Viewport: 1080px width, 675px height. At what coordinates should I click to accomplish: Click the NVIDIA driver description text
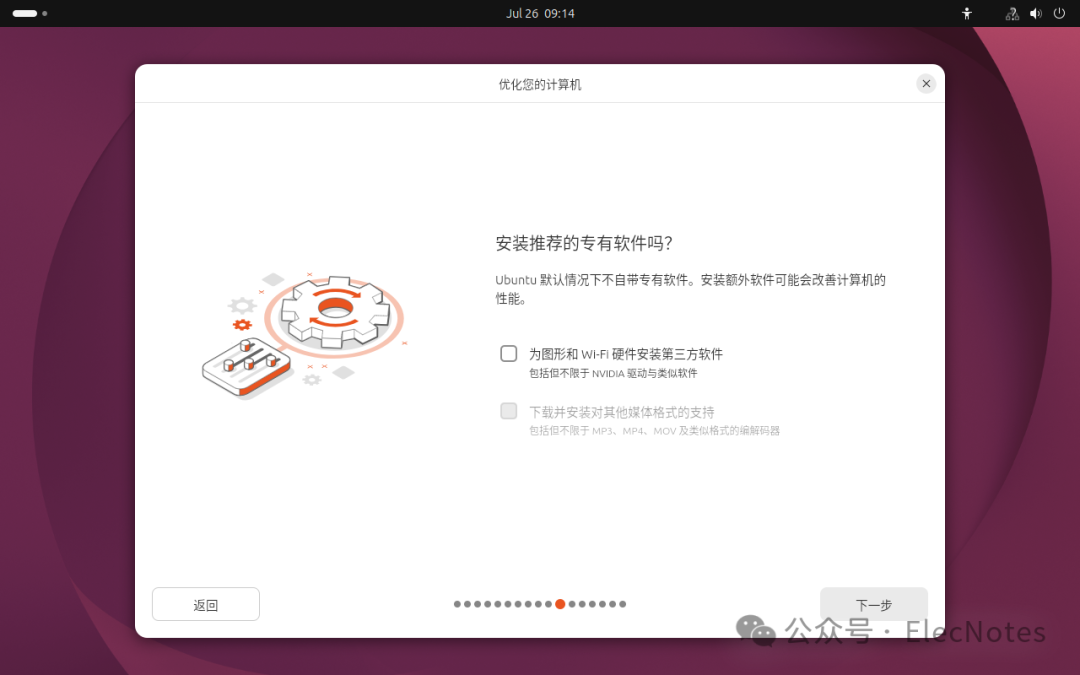[x=613, y=373]
